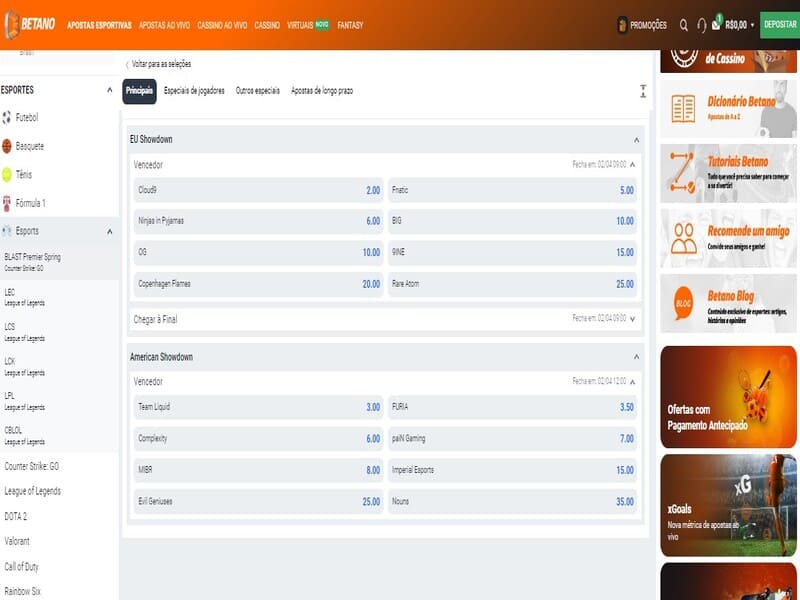Bet on Ninjas in Pyjamas at 6.00
The height and width of the screenshot is (600, 800).
pos(258,221)
